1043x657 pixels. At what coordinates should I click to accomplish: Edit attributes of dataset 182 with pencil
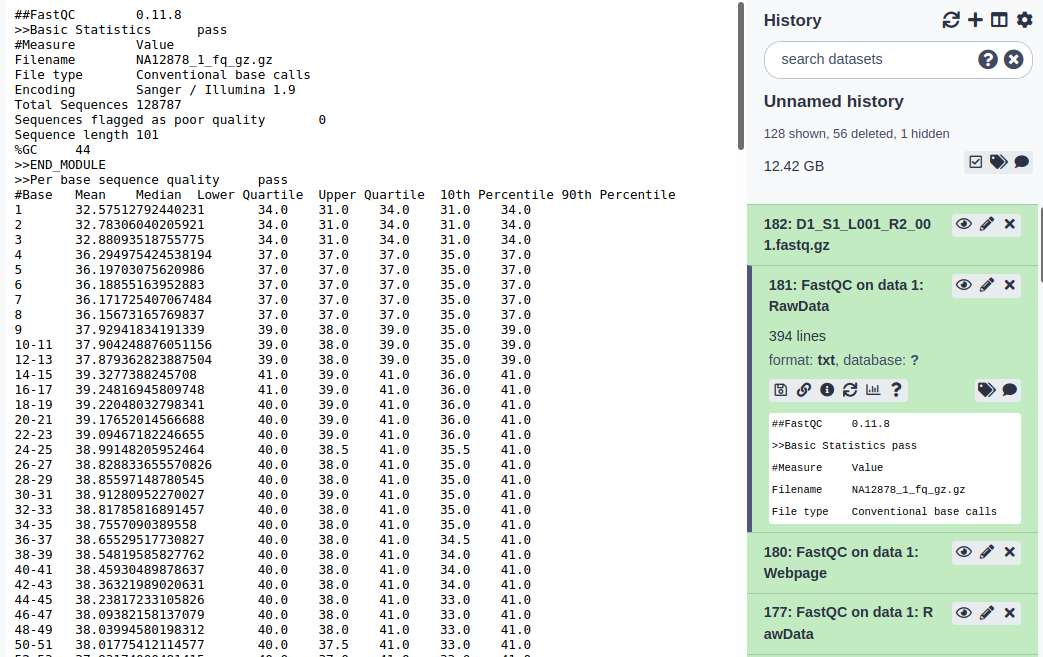[987, 224]
